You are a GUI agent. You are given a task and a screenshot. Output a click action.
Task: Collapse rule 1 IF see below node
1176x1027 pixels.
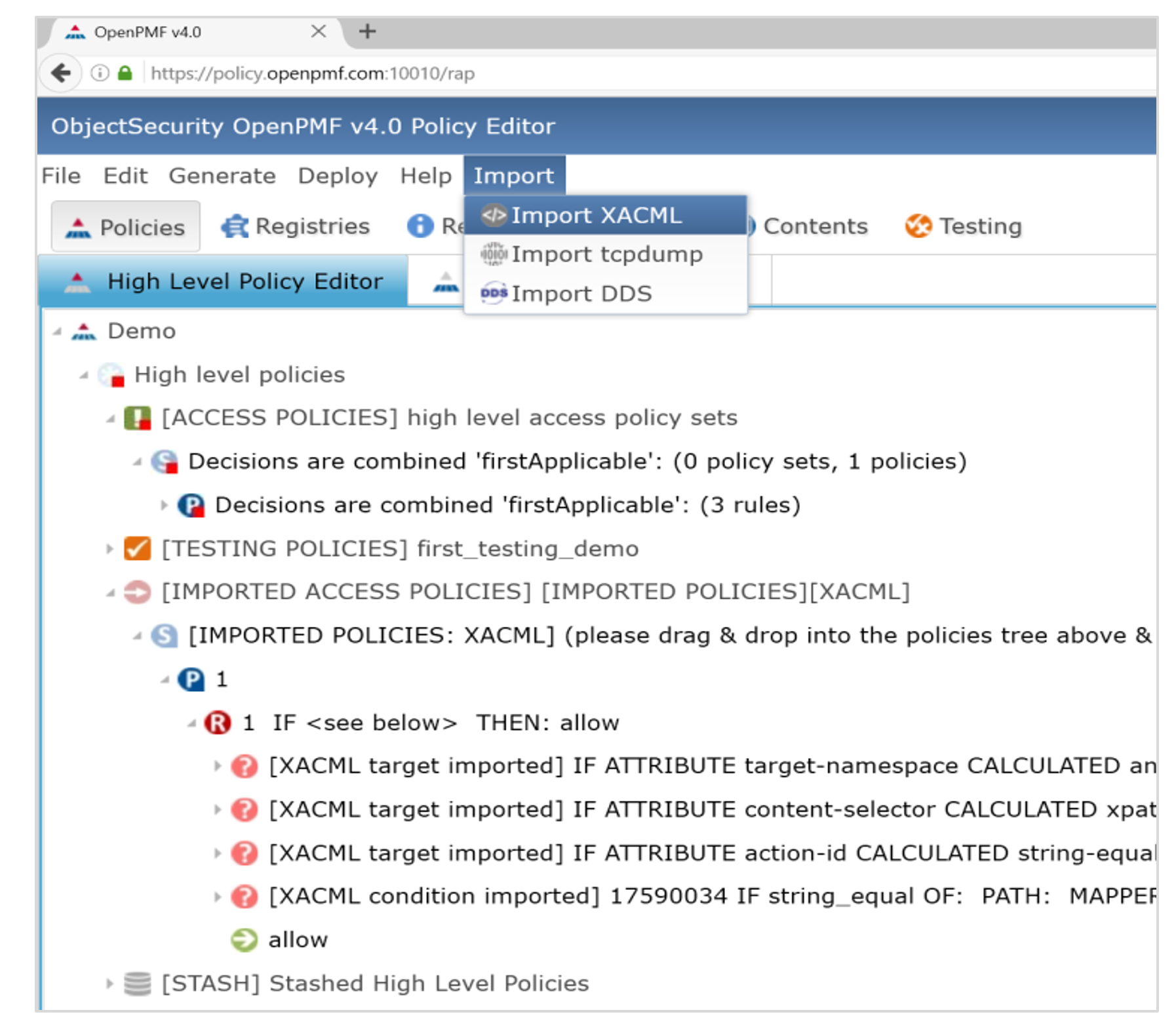pyautogui.click(x=191, y=723)
